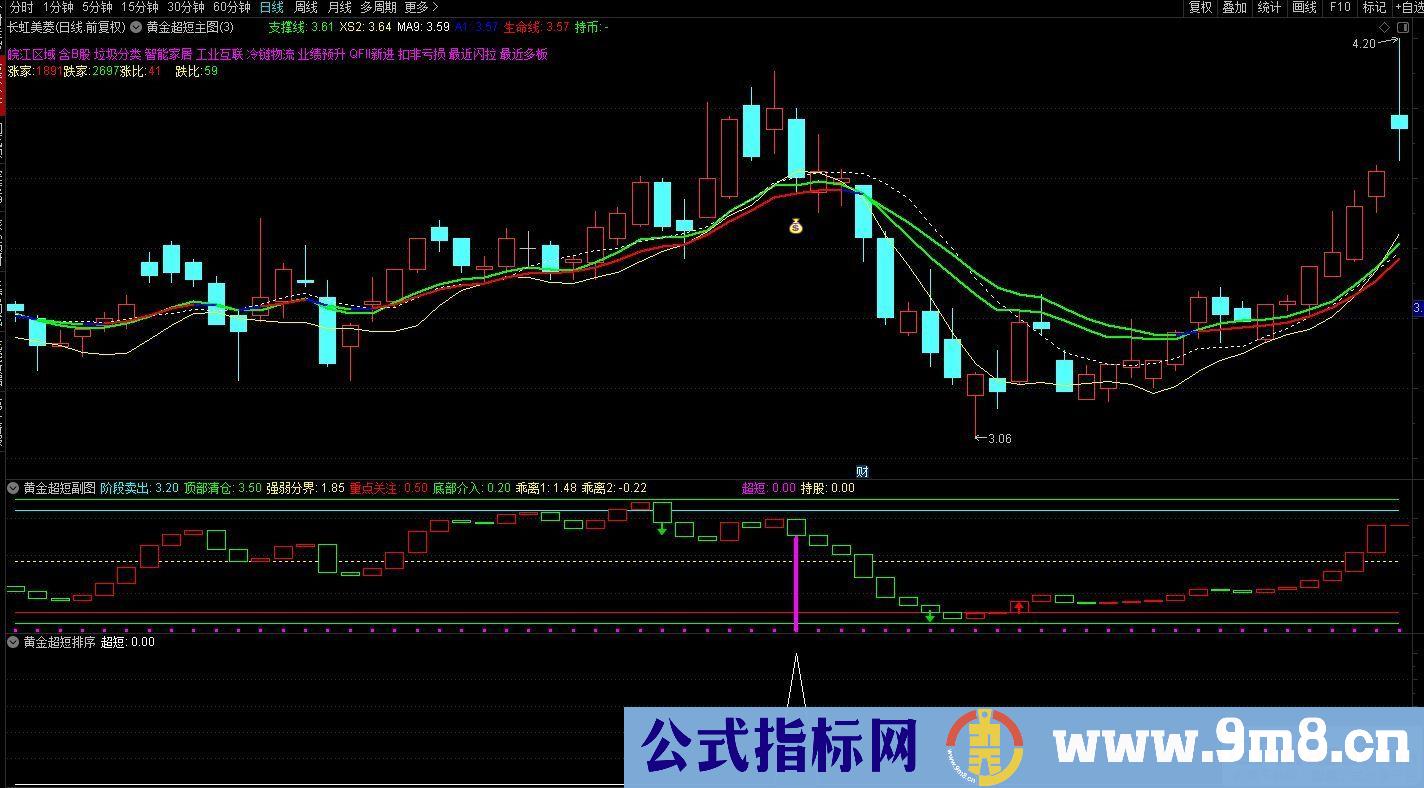Click the 最近闪拉 sector tag
The width and height of the screenshot is (1424, 788).
coord(473,55)
